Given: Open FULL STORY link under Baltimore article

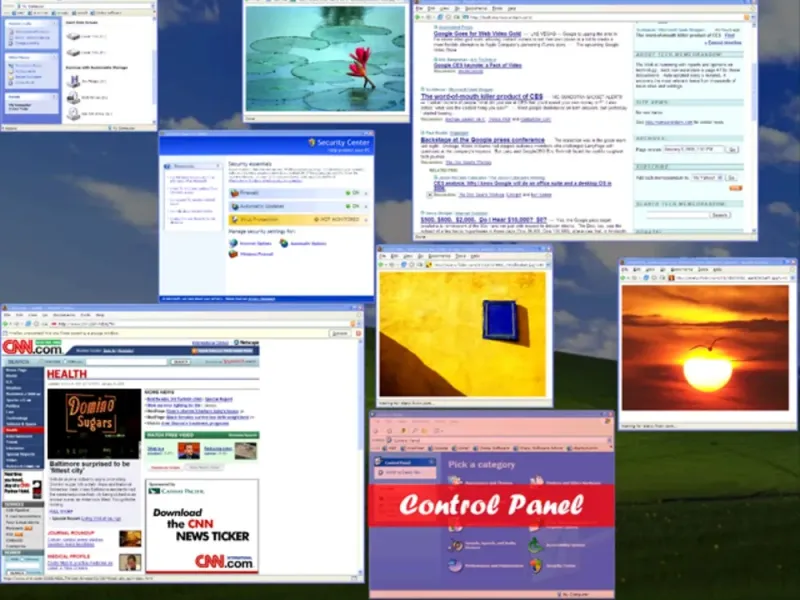Looking at the screenshot, I should 61,511.
